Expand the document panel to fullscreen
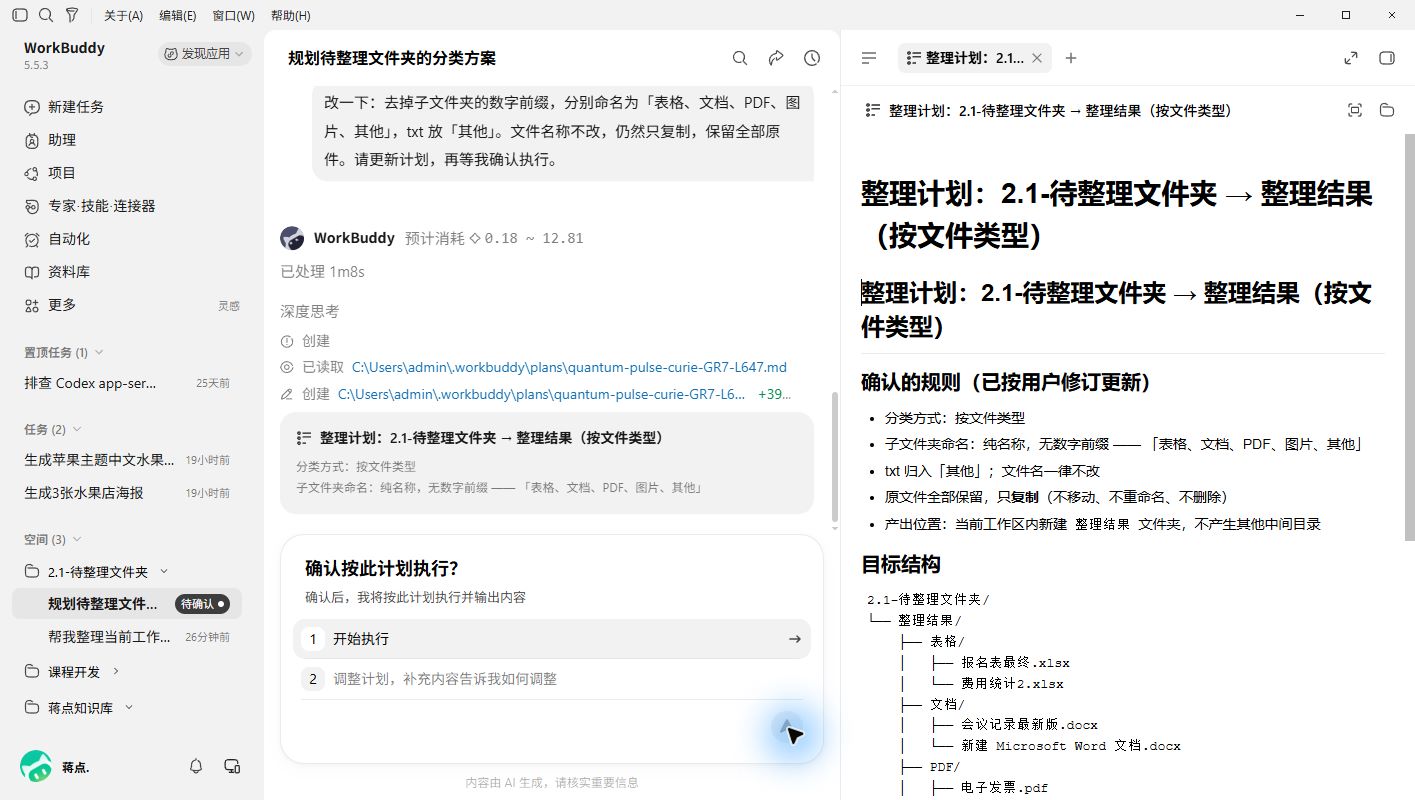The height and width of the screenshot is (800, 1415). click(x=1351, y=58)
